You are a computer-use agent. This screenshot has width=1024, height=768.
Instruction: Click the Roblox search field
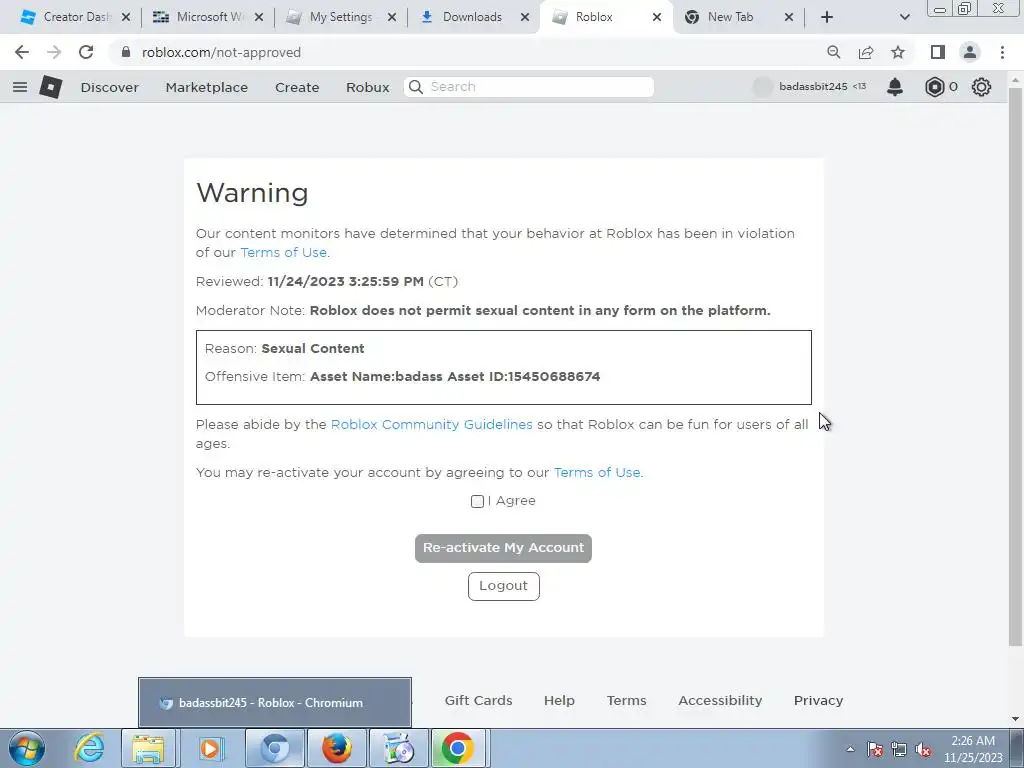529,87
